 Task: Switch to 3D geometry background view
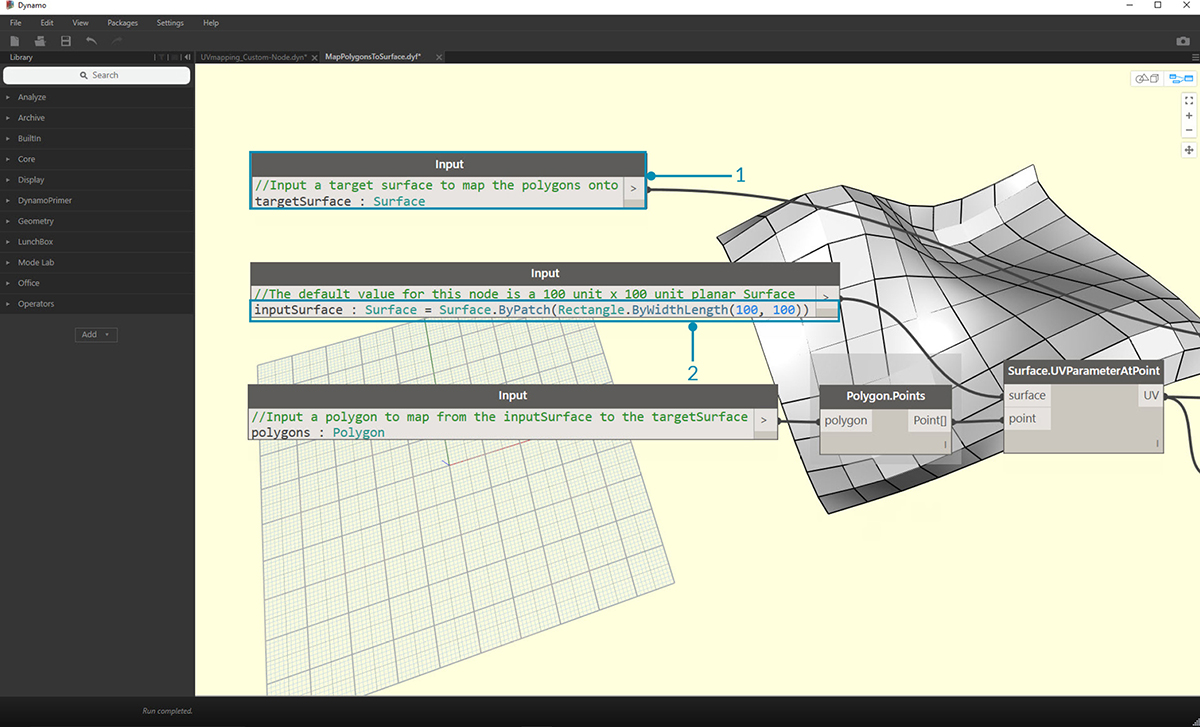click(1146, 79)
